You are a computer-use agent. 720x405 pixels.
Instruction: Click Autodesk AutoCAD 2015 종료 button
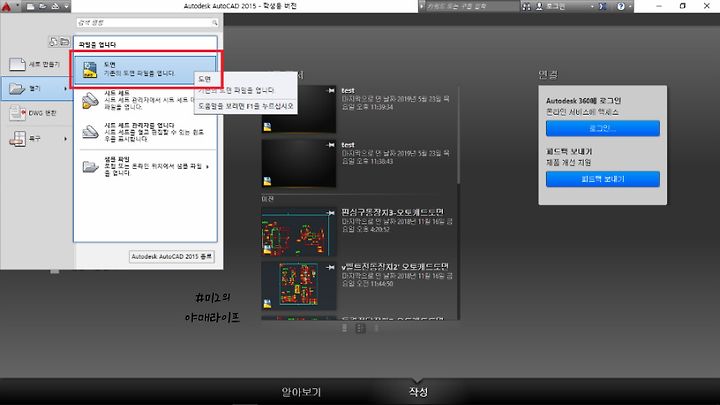point(171,257)
